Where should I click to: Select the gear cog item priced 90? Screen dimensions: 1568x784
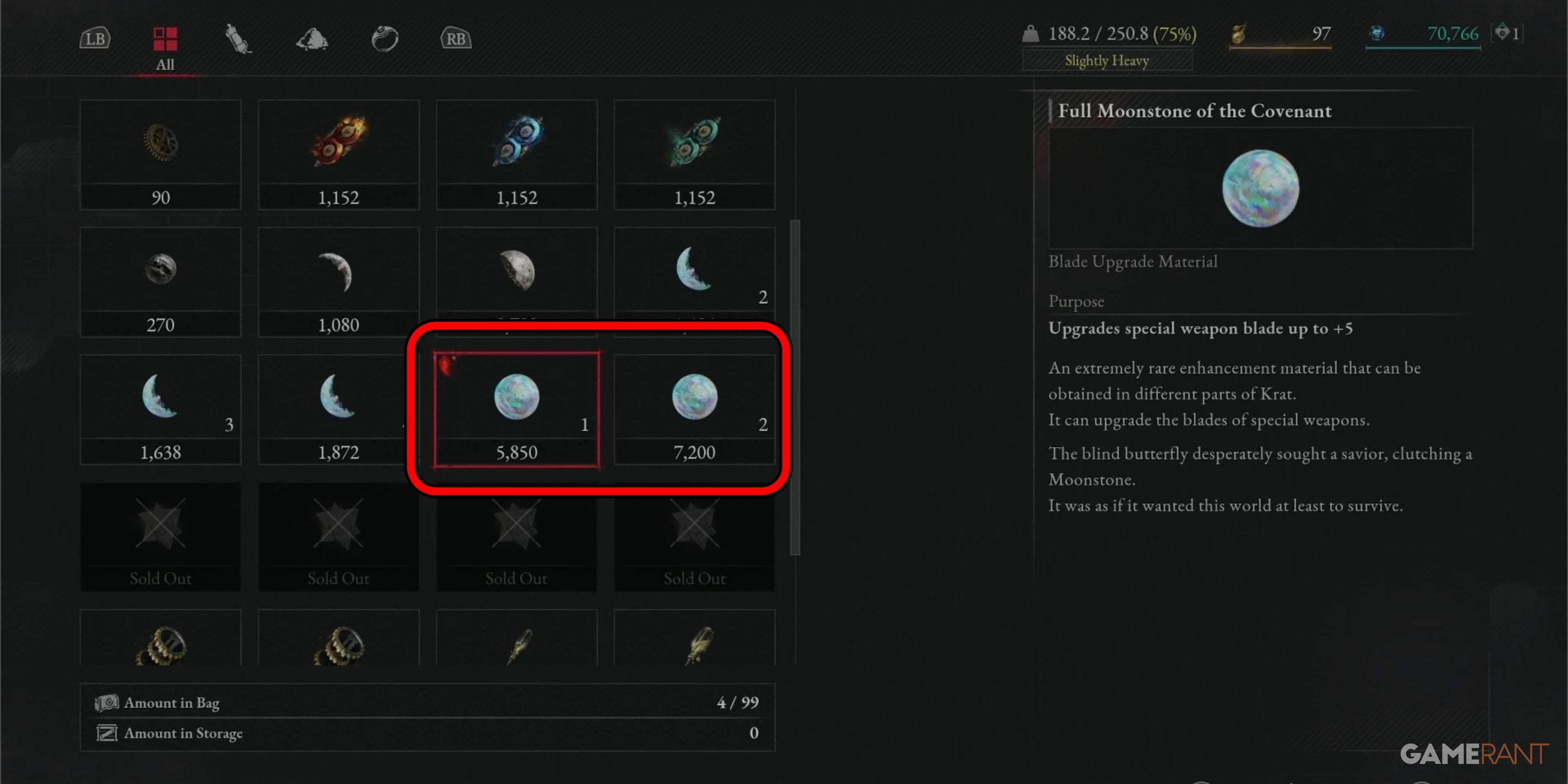pyautogui.click(x=161, y=155)
